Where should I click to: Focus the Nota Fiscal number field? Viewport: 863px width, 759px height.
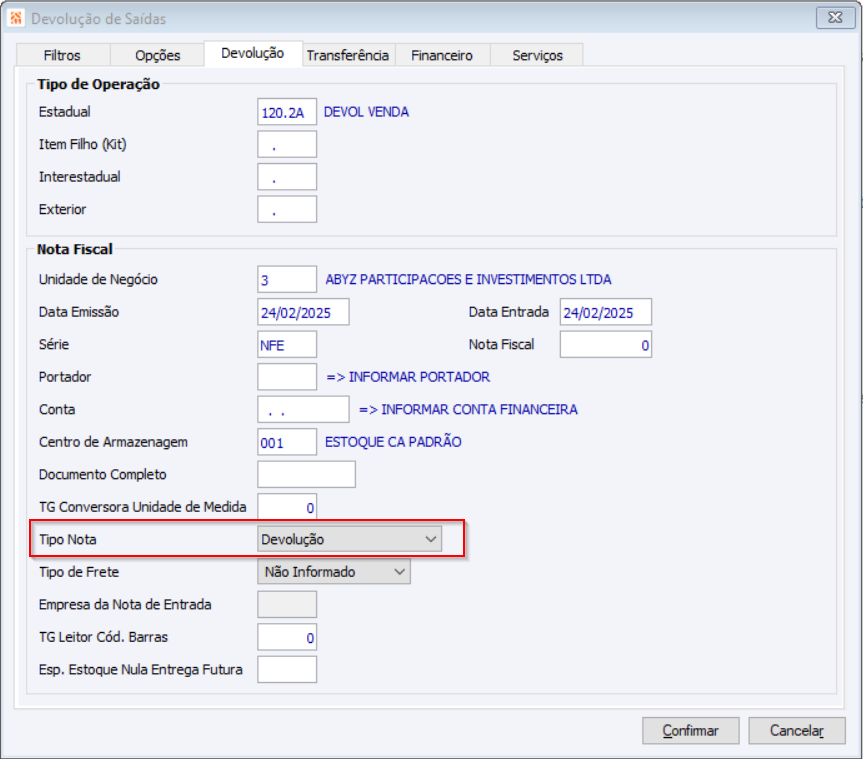point(606,344)
